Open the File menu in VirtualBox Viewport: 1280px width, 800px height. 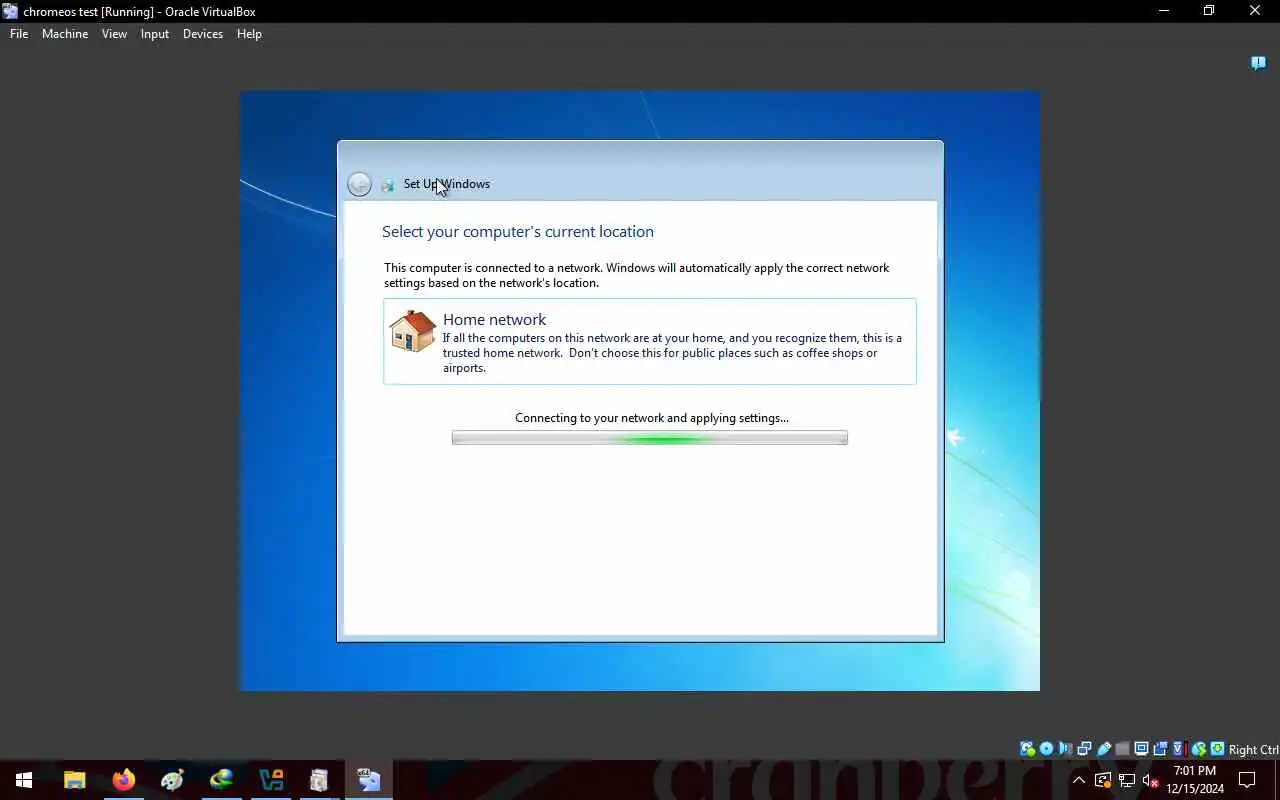pyautogui.click(x=19, y=34)
